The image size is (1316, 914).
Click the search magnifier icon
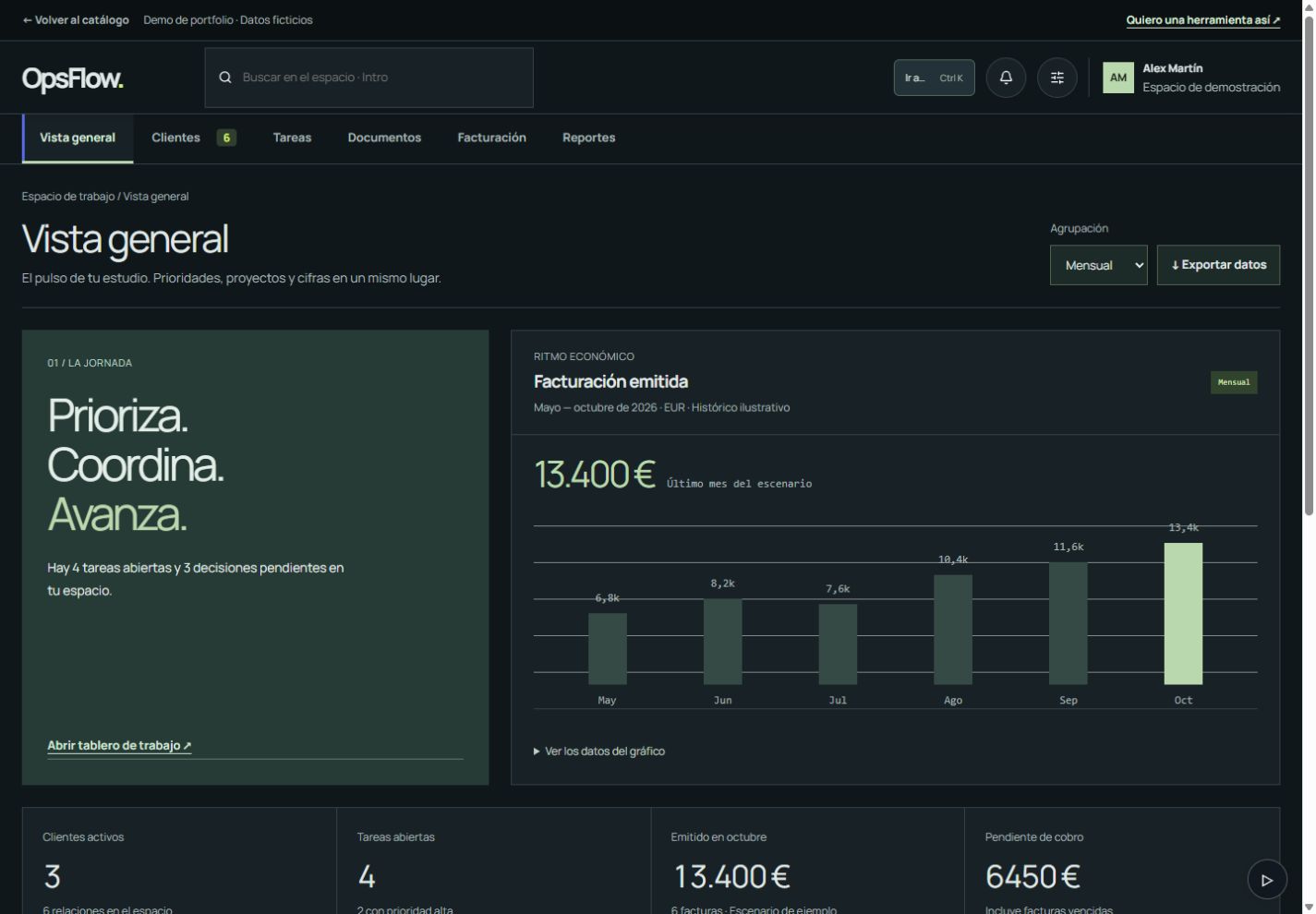(x=224, y=78)
